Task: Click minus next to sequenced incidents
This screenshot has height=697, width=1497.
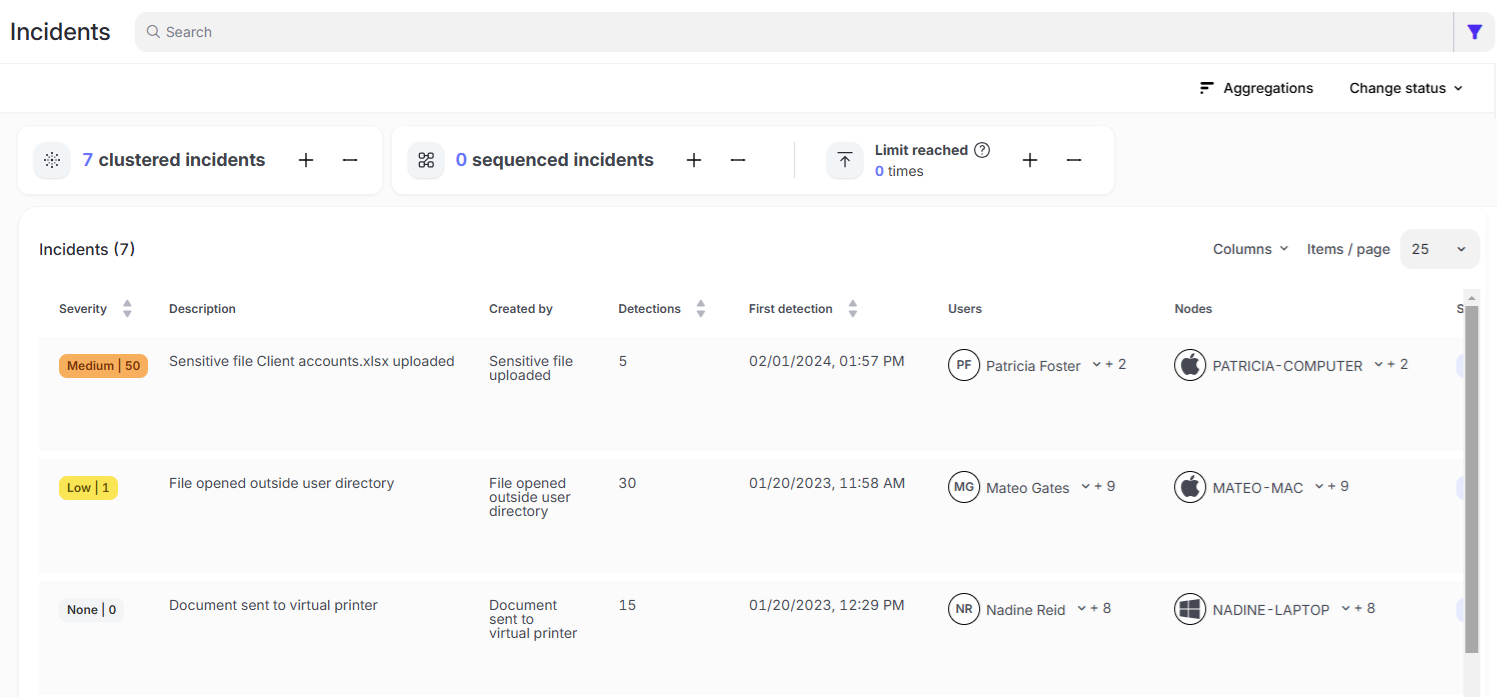Action: [x=738, y=160]
